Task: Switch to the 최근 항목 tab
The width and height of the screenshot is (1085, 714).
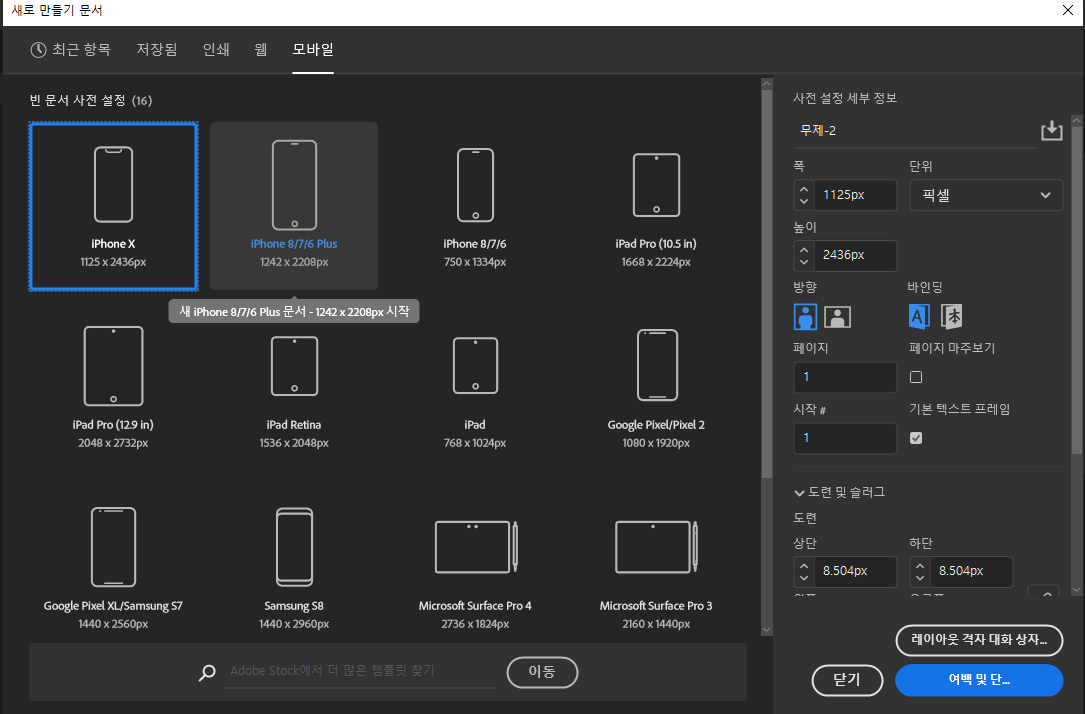Action: coord(71,50)
